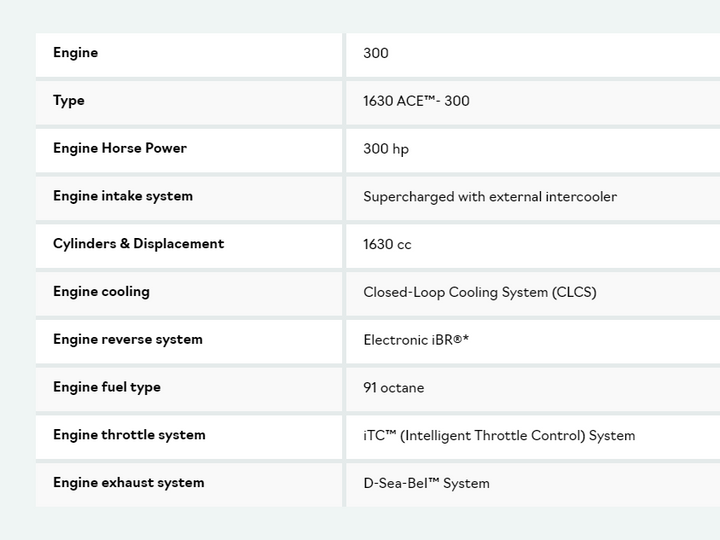Click the "Engine throttle system" label
This screenshot has width=720, height=540.
point(129,435)
